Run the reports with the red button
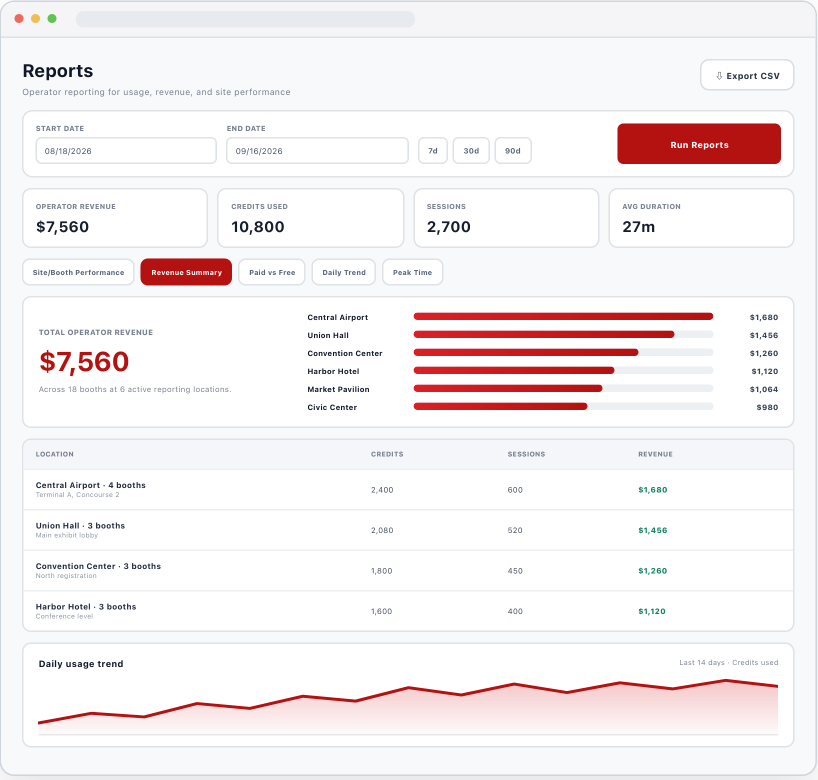Image resolution: width=818 pixels, height=780 pixels. pyautogui.click(x=699, y=144)
